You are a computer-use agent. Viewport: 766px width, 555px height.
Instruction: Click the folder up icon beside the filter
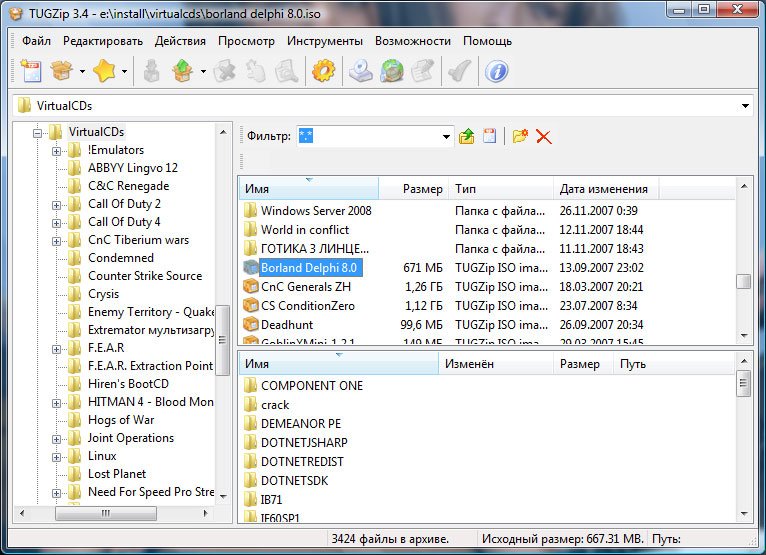(467, 136)
